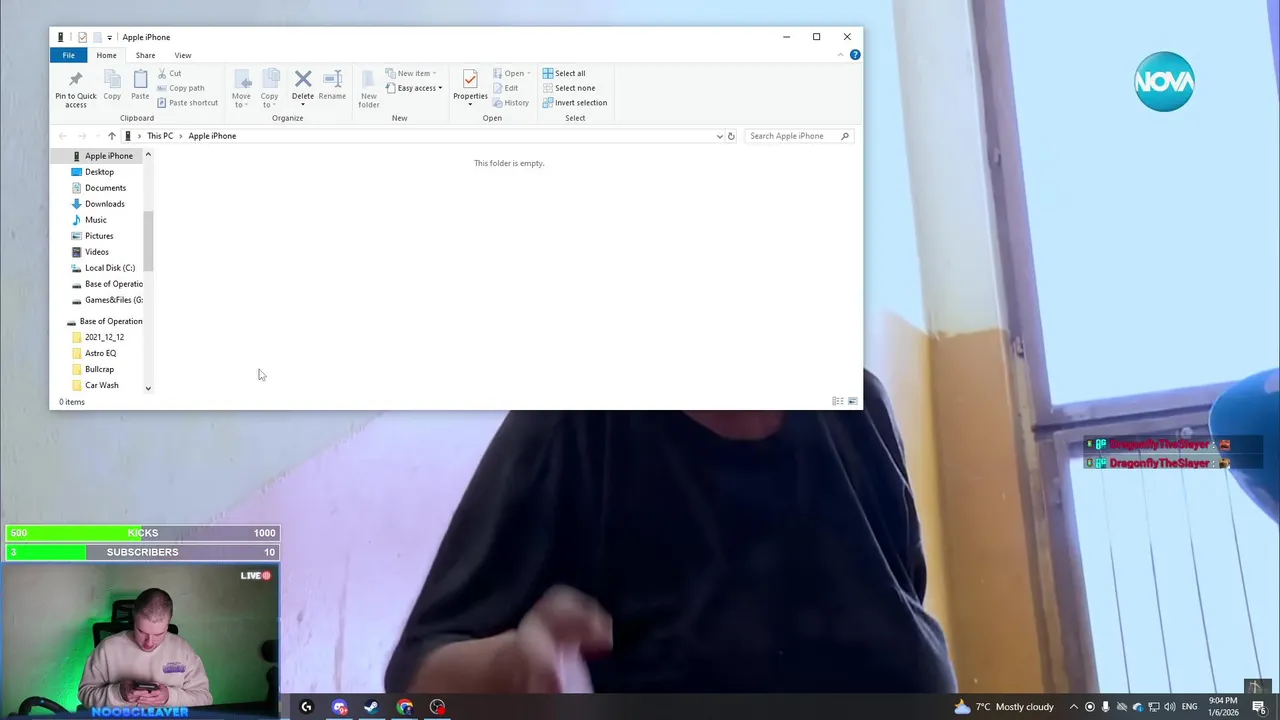Click the Up one level arrow

(x=111, y=136)
